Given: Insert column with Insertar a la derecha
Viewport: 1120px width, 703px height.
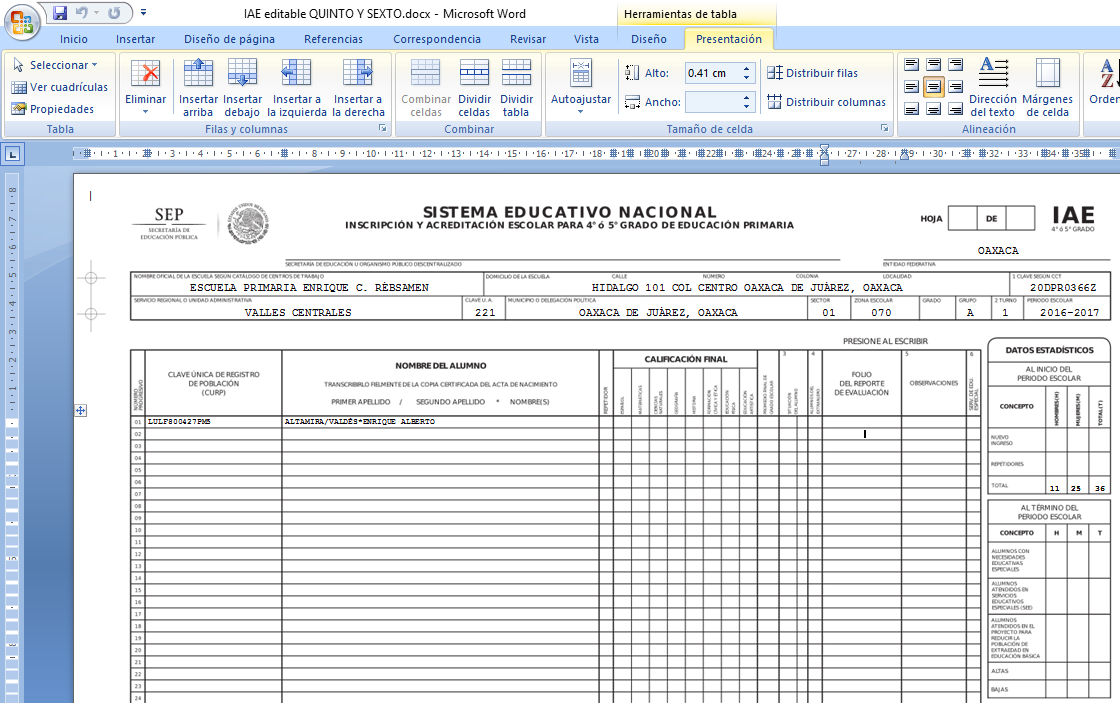Looking at the screenshot, I should tap(358, 86).
